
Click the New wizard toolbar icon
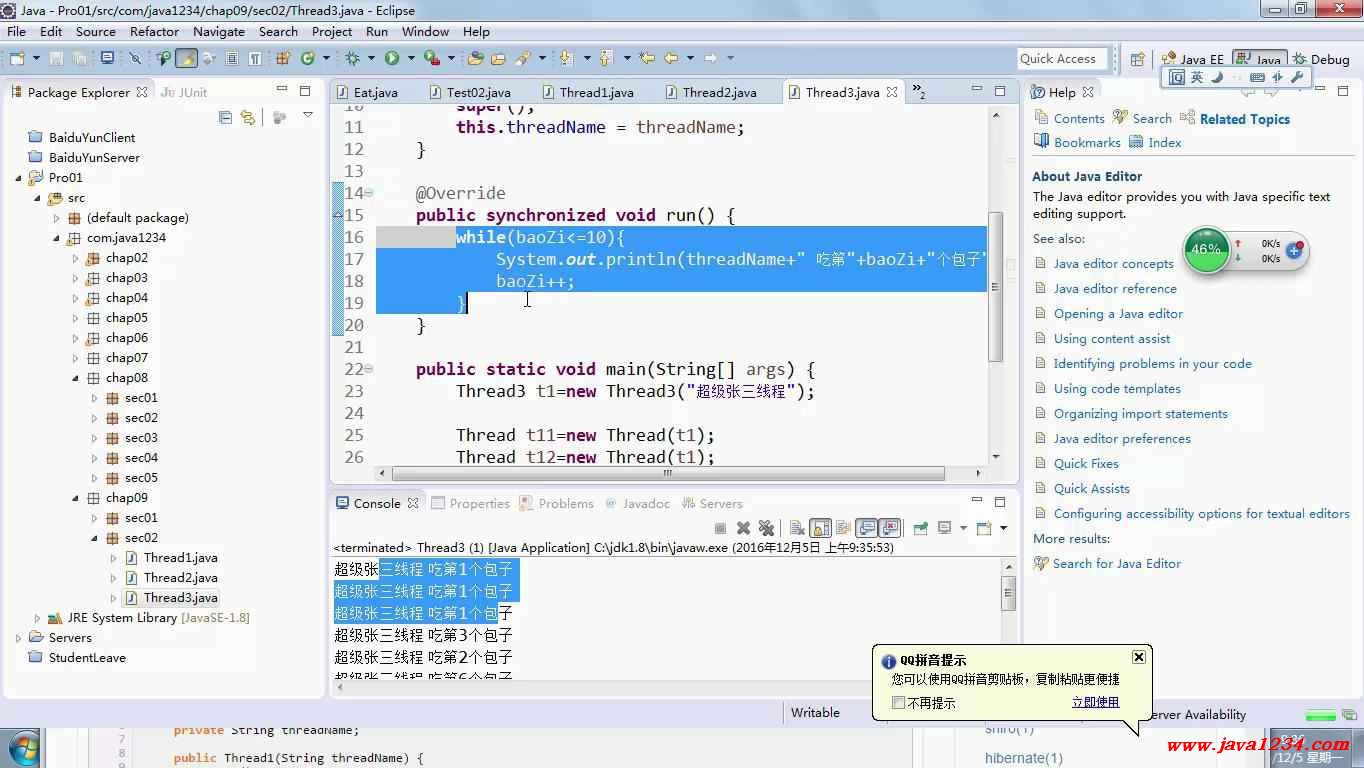(x=17, y=58)
